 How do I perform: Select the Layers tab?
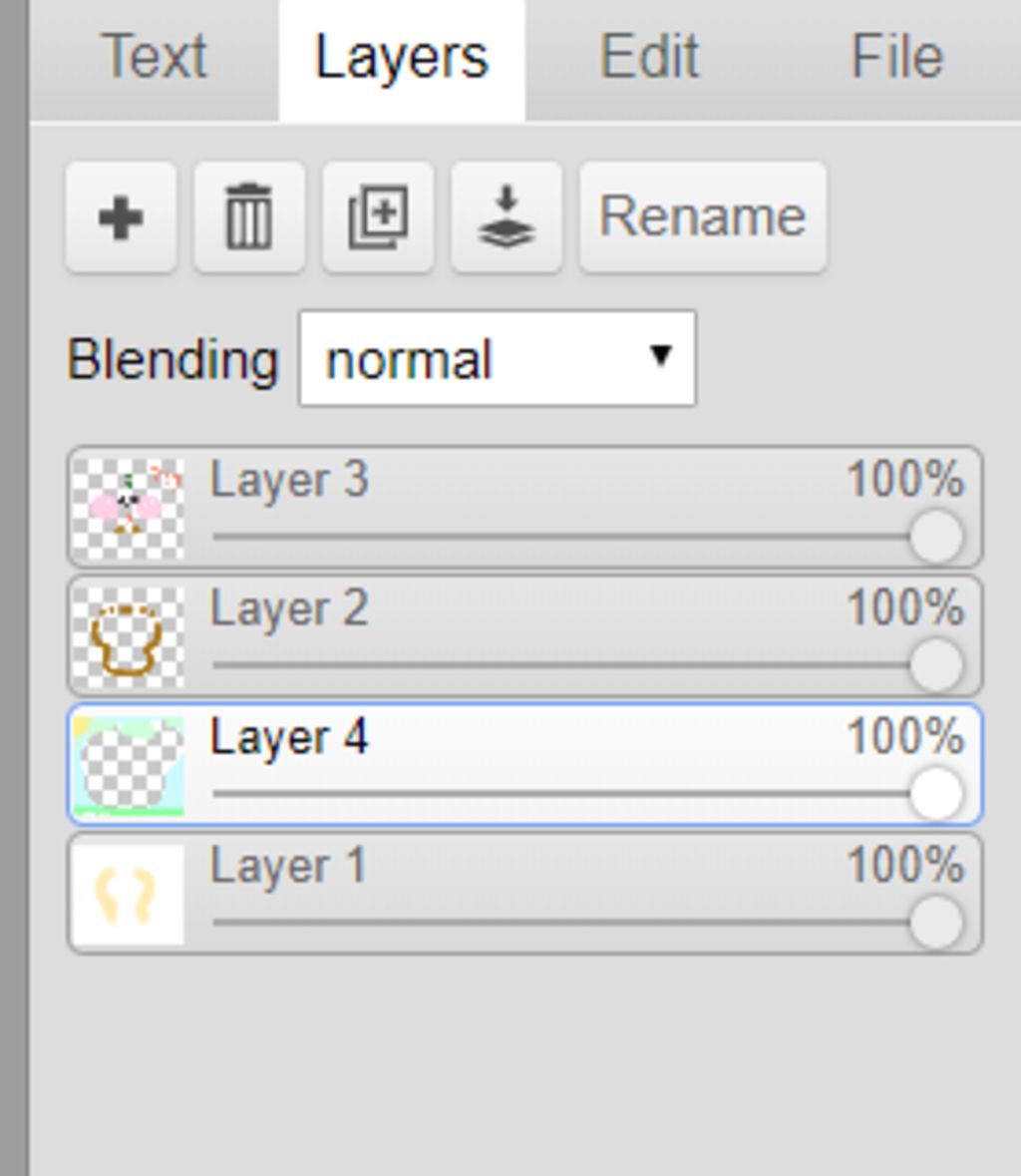coord(402,59)
